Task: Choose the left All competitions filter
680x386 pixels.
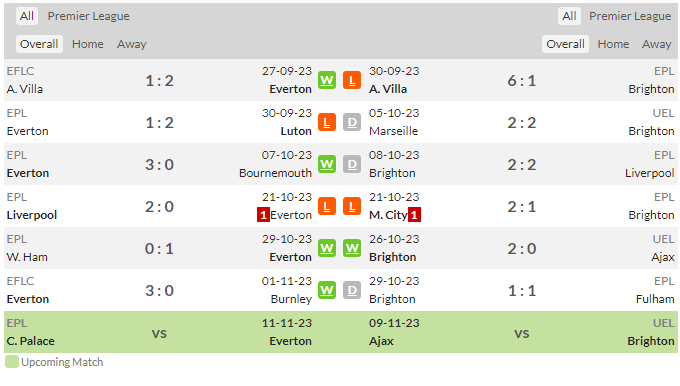Action: pos(27,16)
